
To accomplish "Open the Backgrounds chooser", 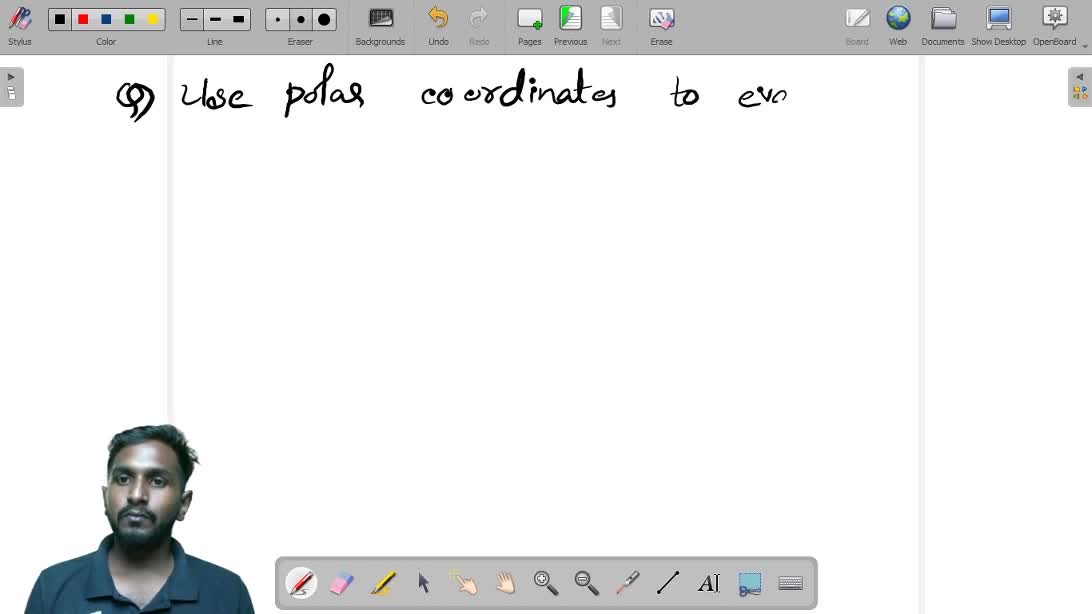I will [380, 25].
